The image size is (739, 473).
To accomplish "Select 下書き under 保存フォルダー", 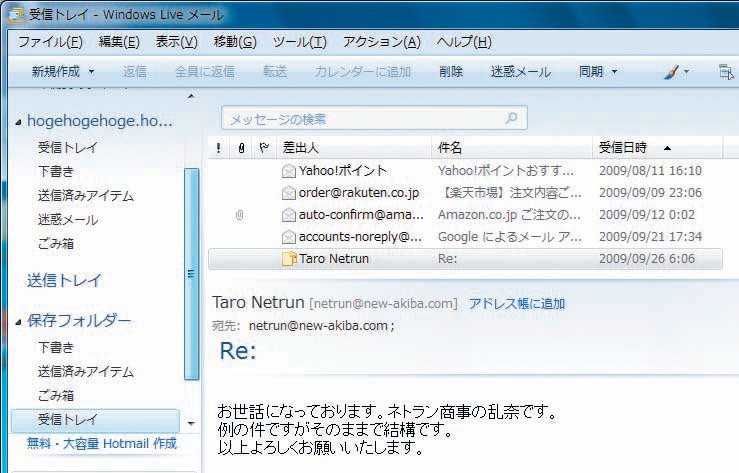I will point(56,348).
